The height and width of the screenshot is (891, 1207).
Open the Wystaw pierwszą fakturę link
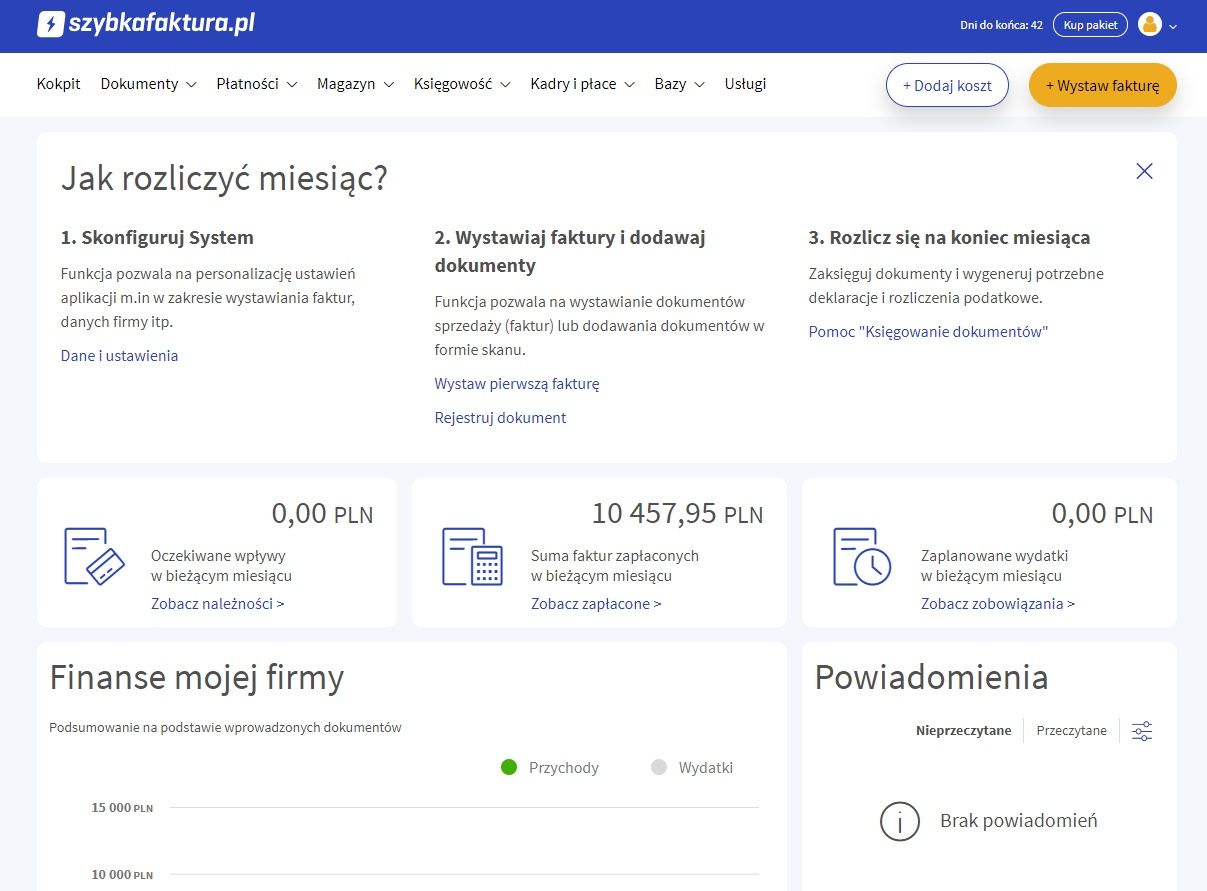pyautogui.click(x=517, y=384)
